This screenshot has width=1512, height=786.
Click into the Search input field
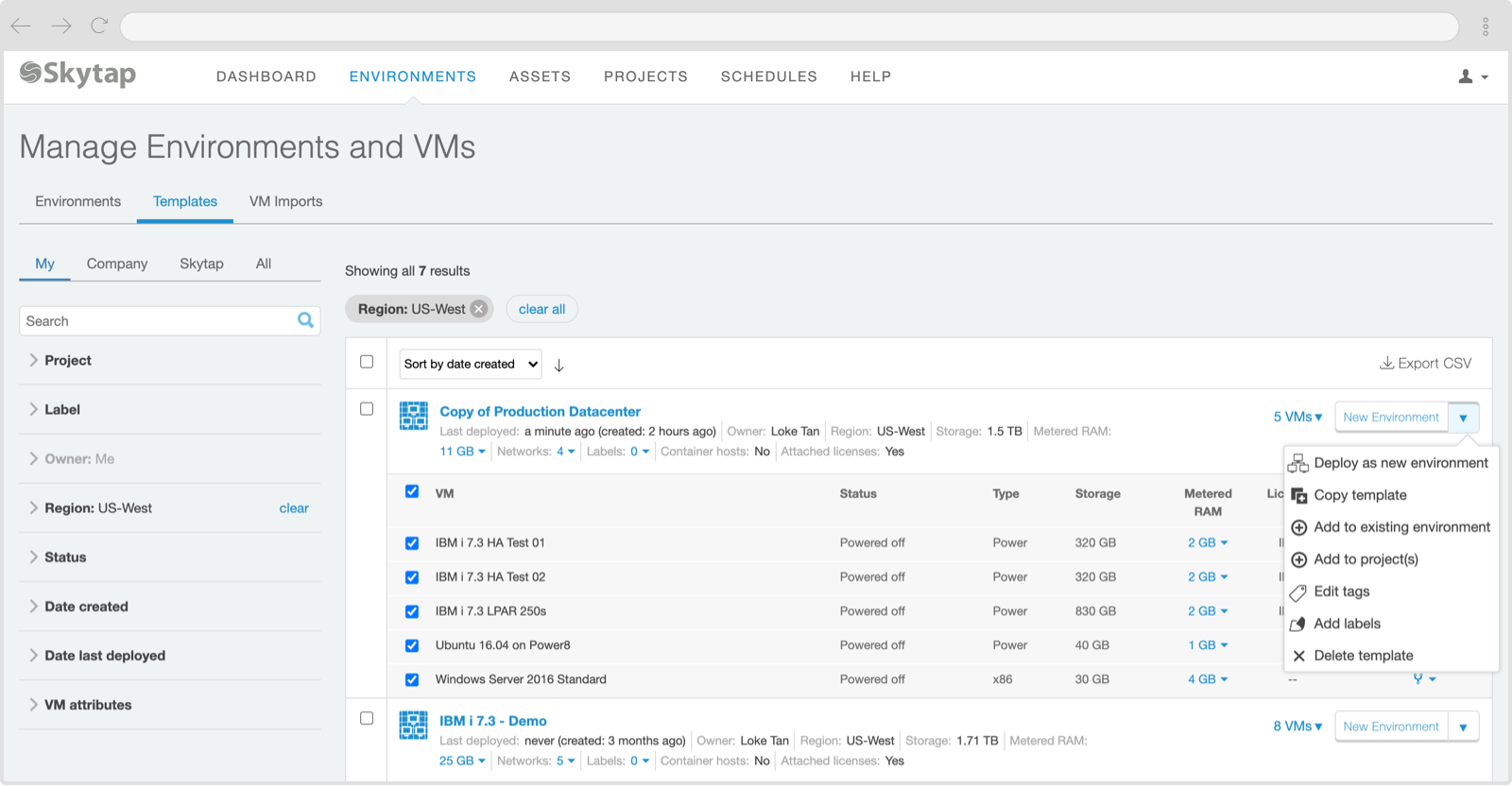tap(156, 321)
